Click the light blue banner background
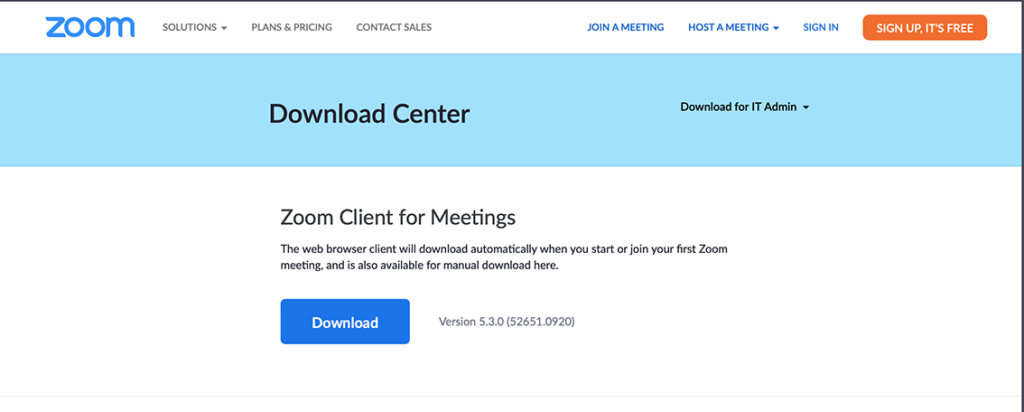Screen dimensions: 1024x412 coord(131,110)
